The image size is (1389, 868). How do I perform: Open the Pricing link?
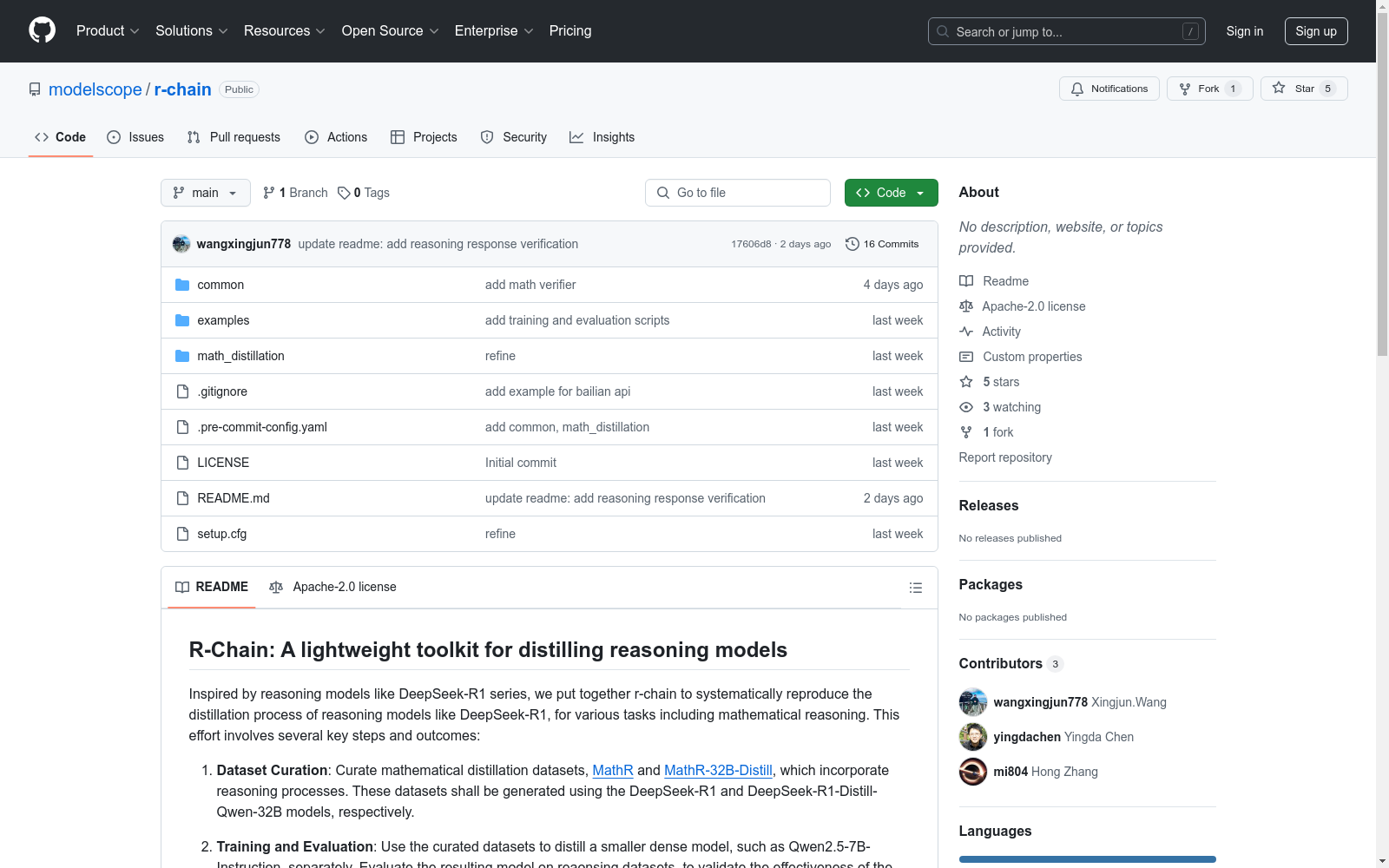point(570,31)
